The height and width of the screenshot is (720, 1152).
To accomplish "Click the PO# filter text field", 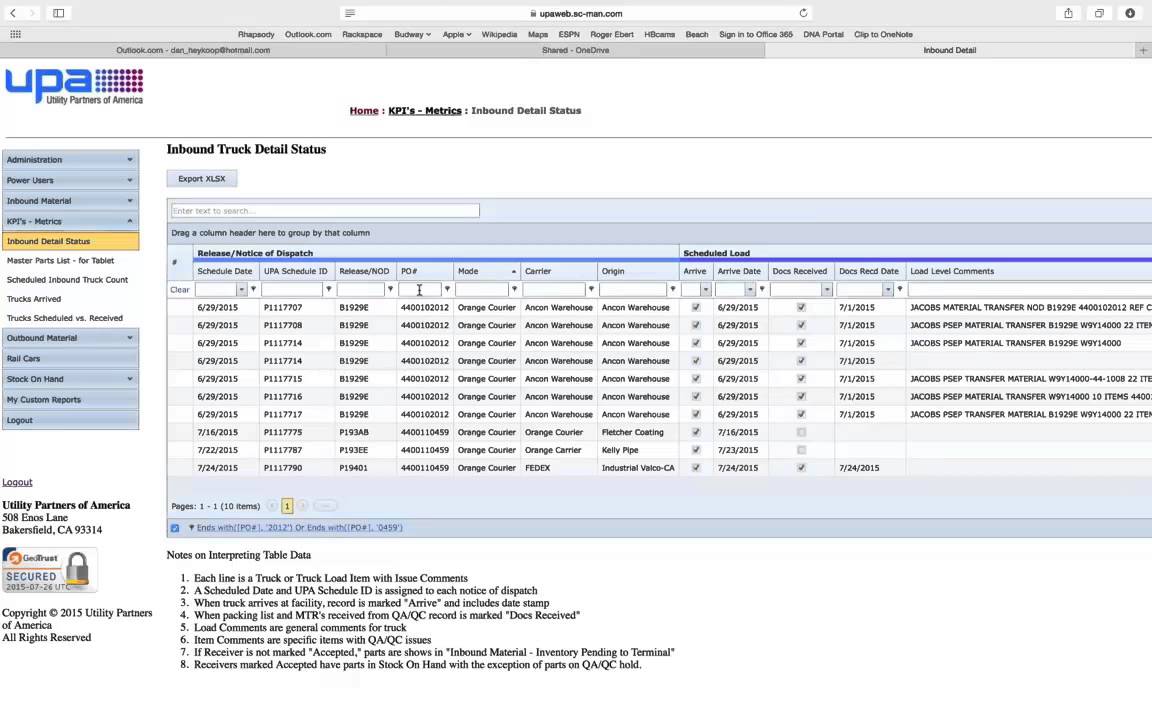I will (420, 289).
